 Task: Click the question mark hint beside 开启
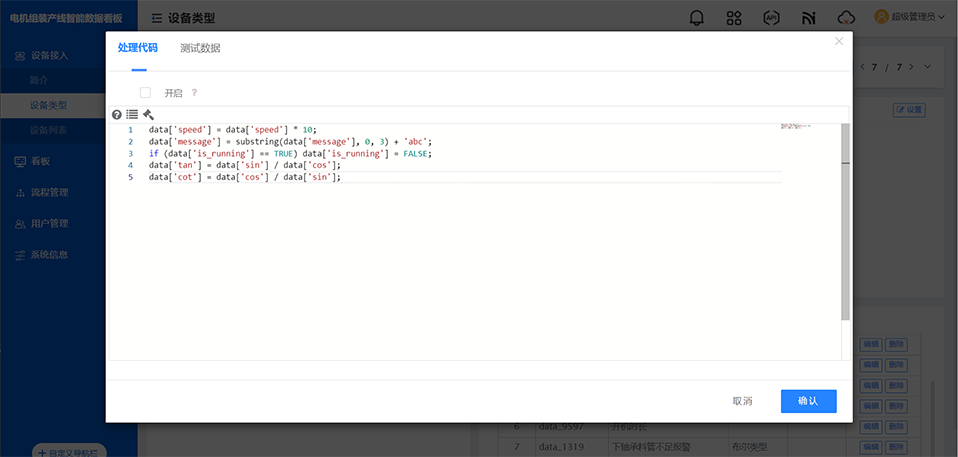tap(194, 93)
